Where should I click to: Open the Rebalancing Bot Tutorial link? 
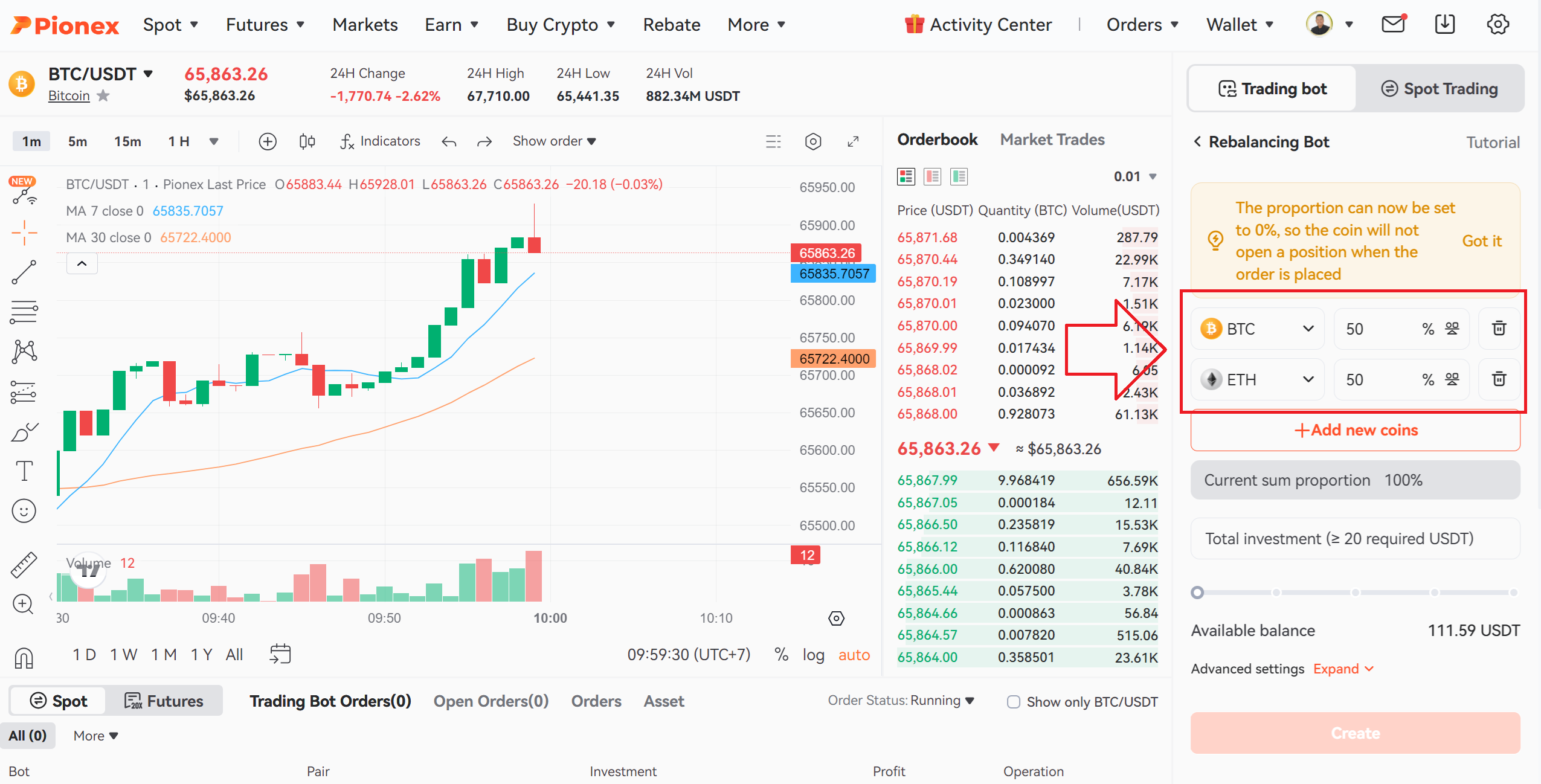1493,143
